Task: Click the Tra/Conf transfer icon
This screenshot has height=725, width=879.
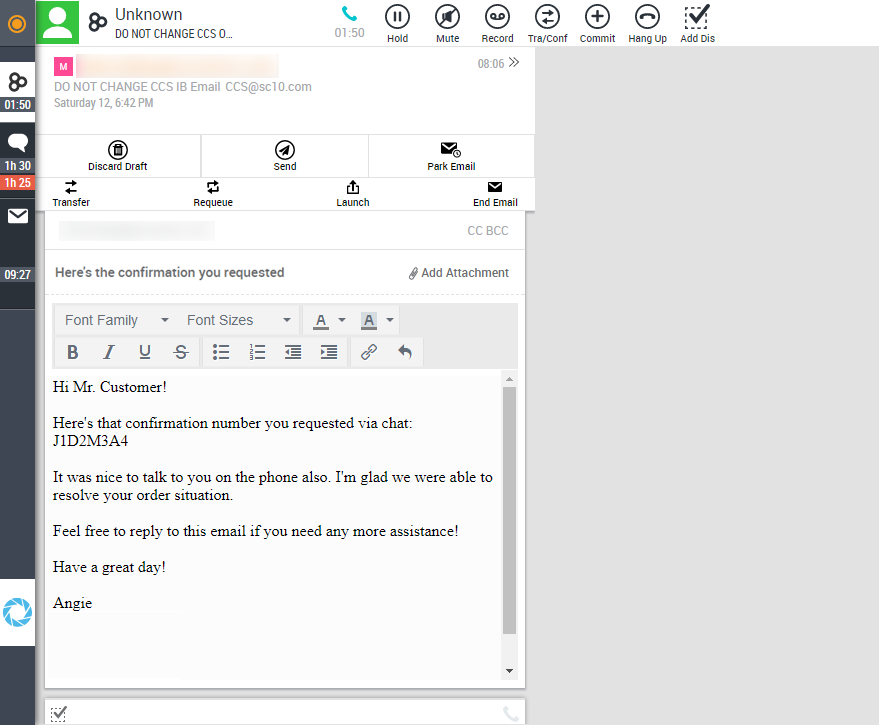Action: [547, 17]
